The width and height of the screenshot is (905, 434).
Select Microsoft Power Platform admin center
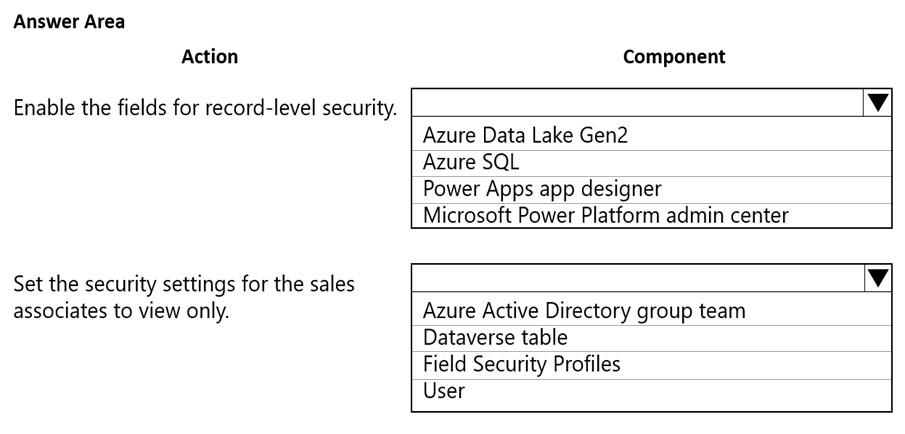605,215
